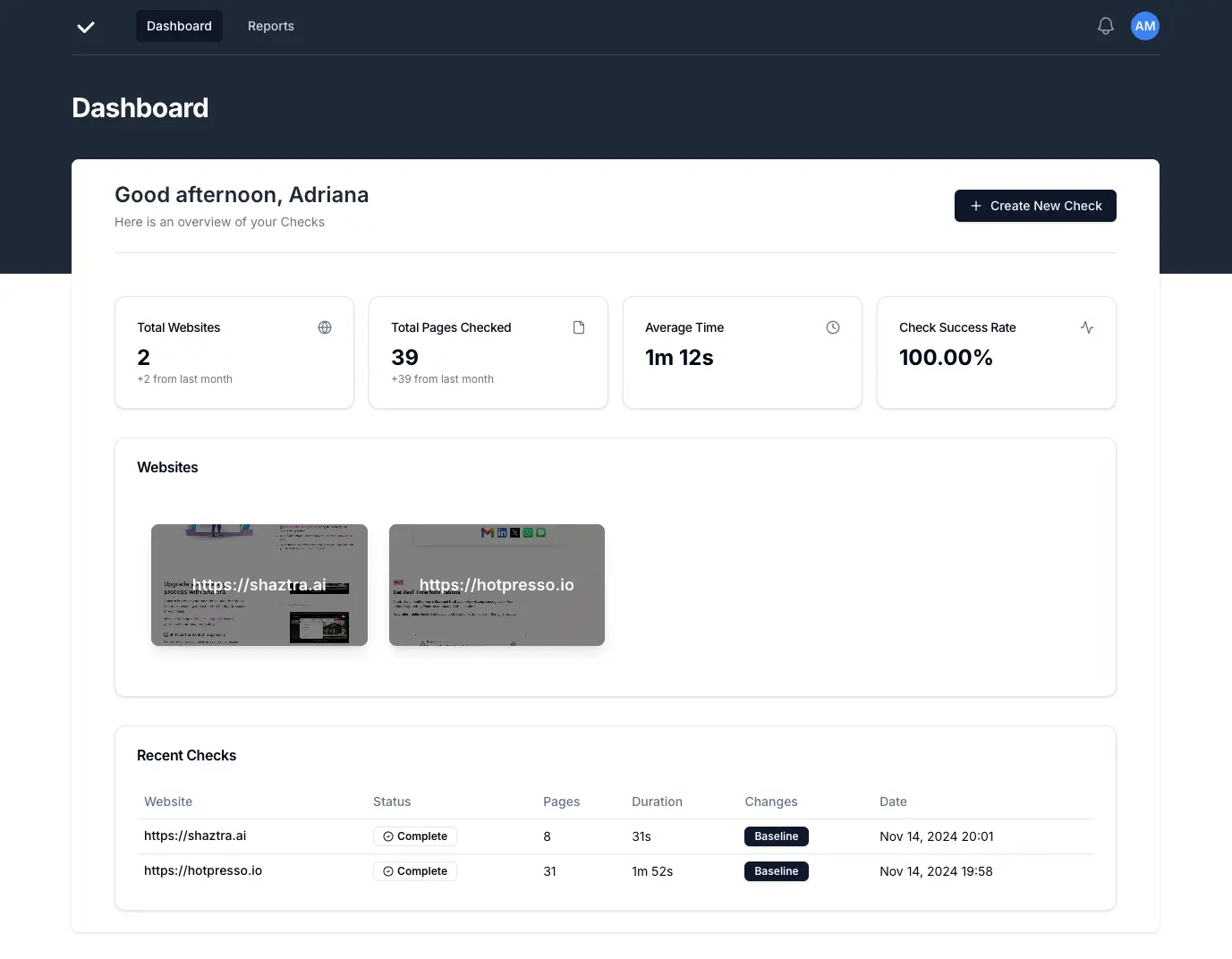1232x959 pixels.
Task: Click the AM profile avatar icon
Action: tap(1144, 25)
